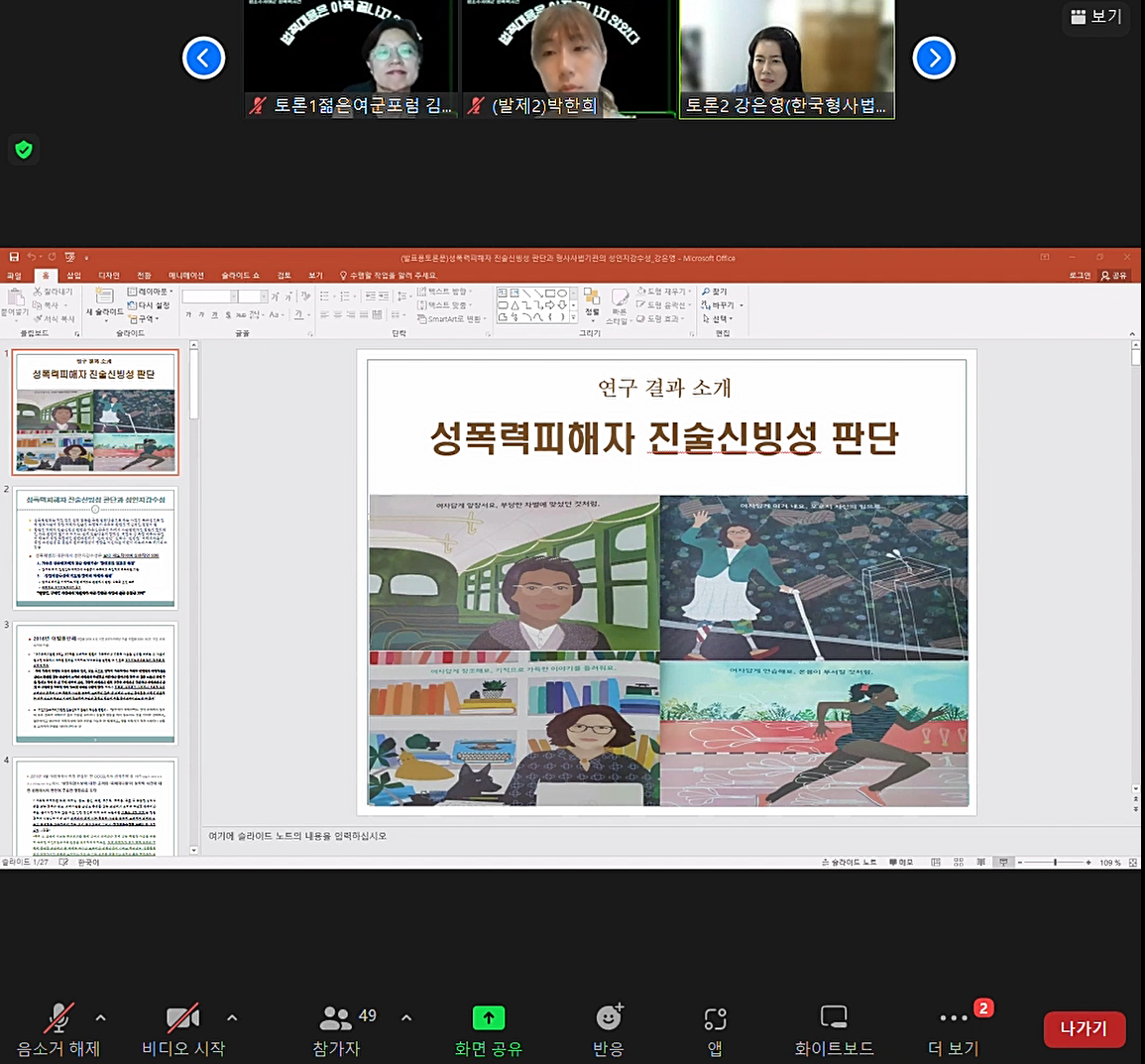Open video options arrow beside 비디오 시작
1145x1064 pixels.
tap(232, 1017)
